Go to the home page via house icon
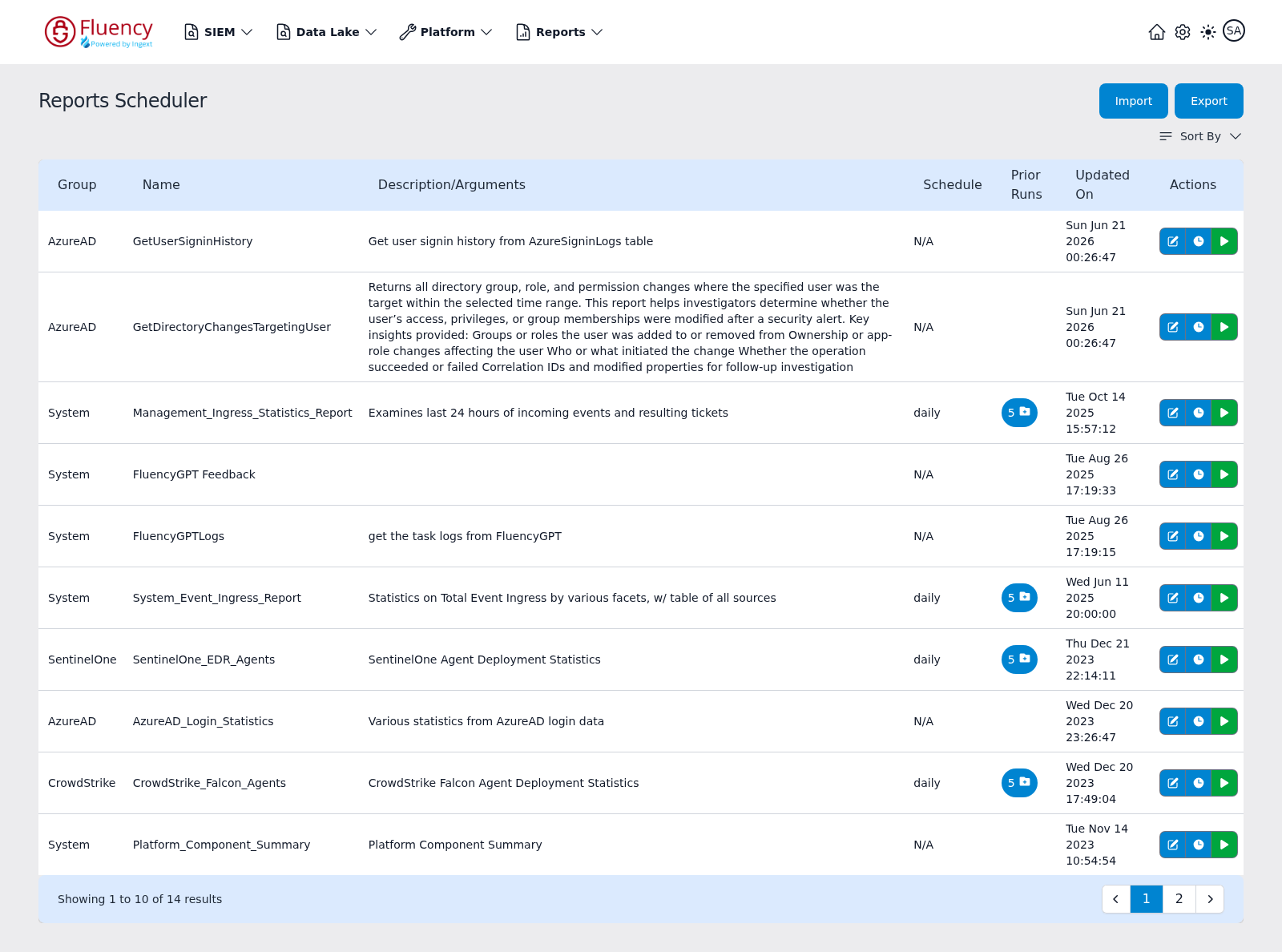 1157,32
